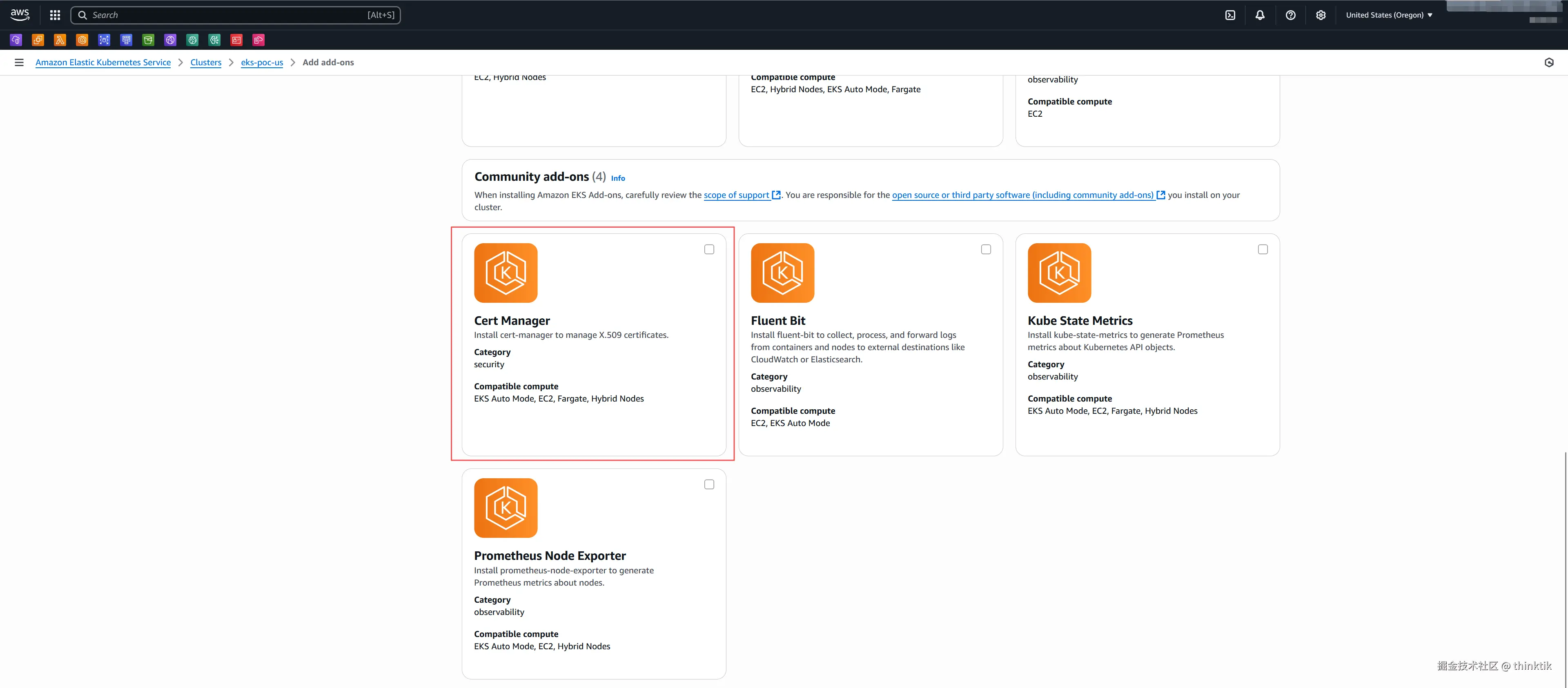Click the Prometheus Node Exporter description text
The height and width of the screenshot is (688, 1568).
[x=563, y=577]
